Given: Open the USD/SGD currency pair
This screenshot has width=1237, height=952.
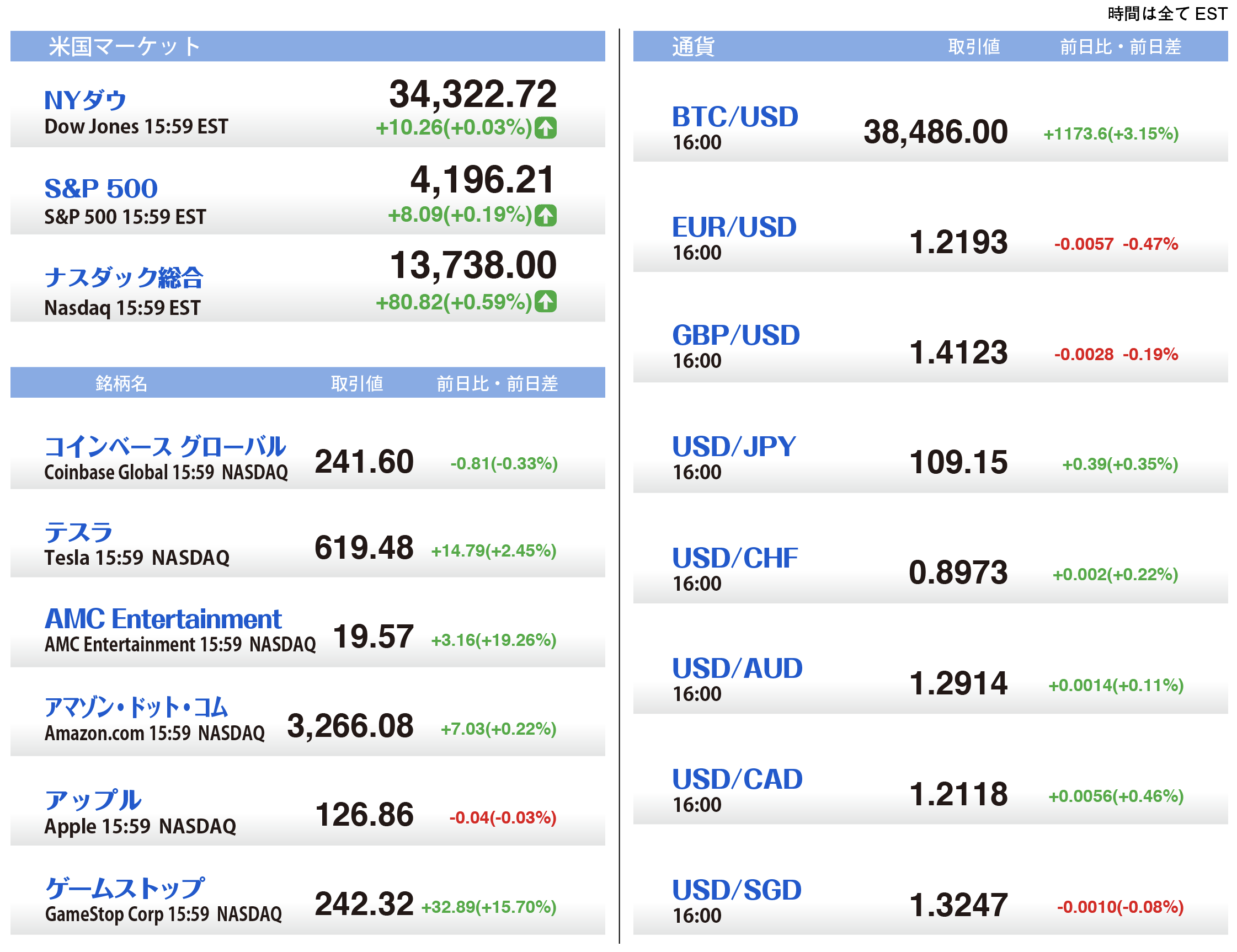Looking at the screenshot, I should [737, 890].
